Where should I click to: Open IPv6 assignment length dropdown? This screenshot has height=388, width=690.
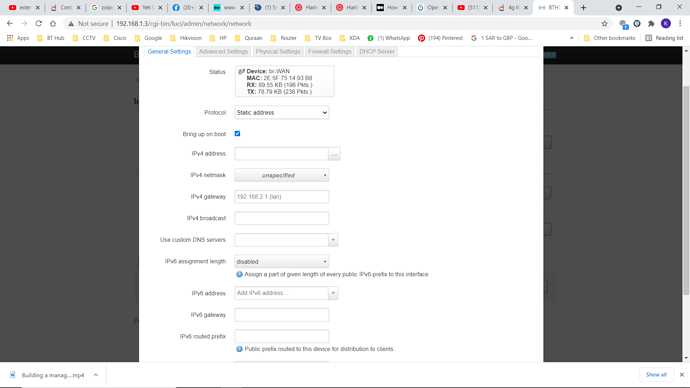coord(282,262)
